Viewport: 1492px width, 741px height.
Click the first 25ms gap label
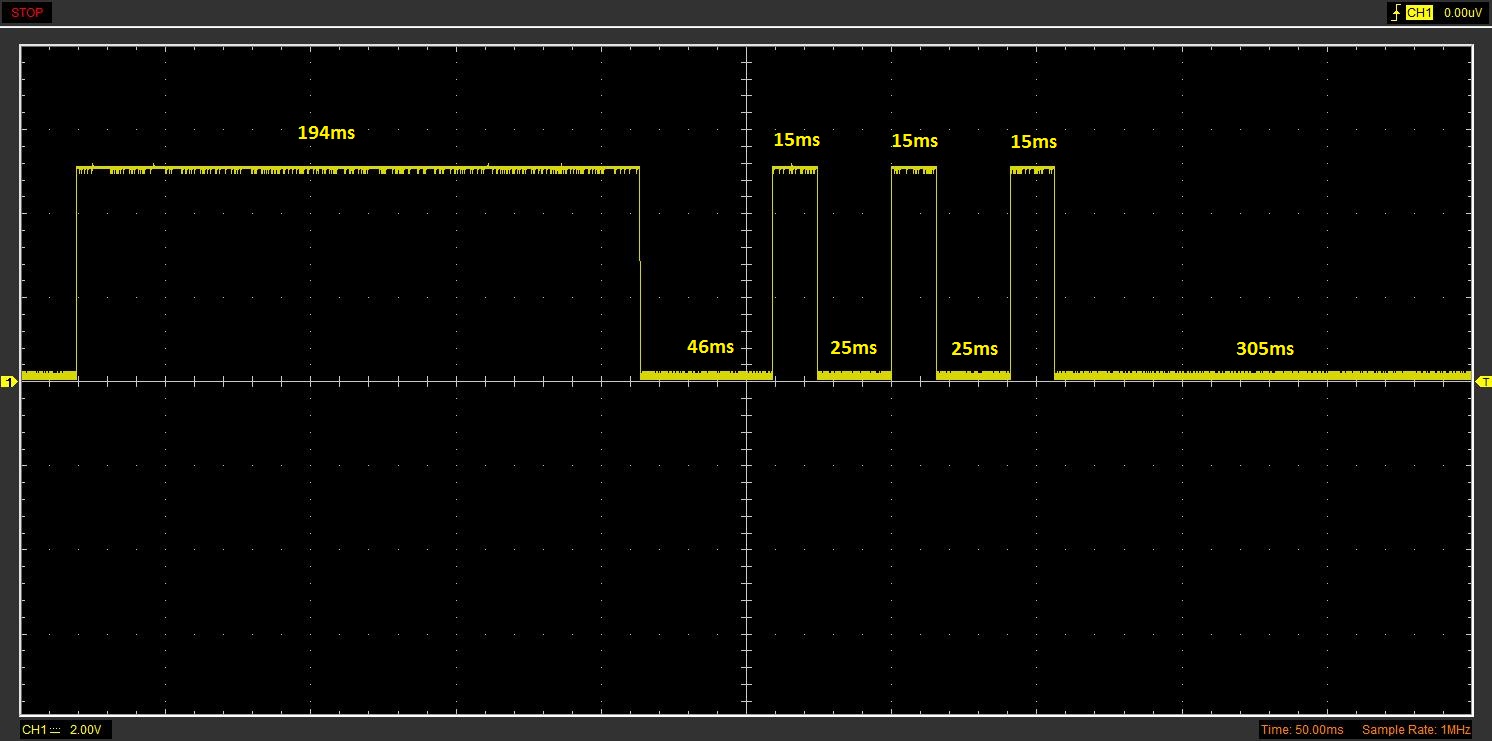tap(853, 348)
